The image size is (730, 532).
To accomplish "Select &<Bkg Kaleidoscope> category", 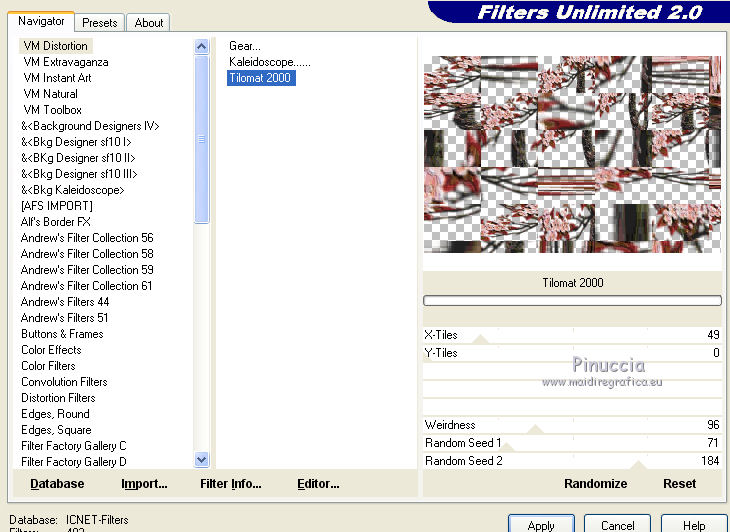I will (x=72, y=190).
